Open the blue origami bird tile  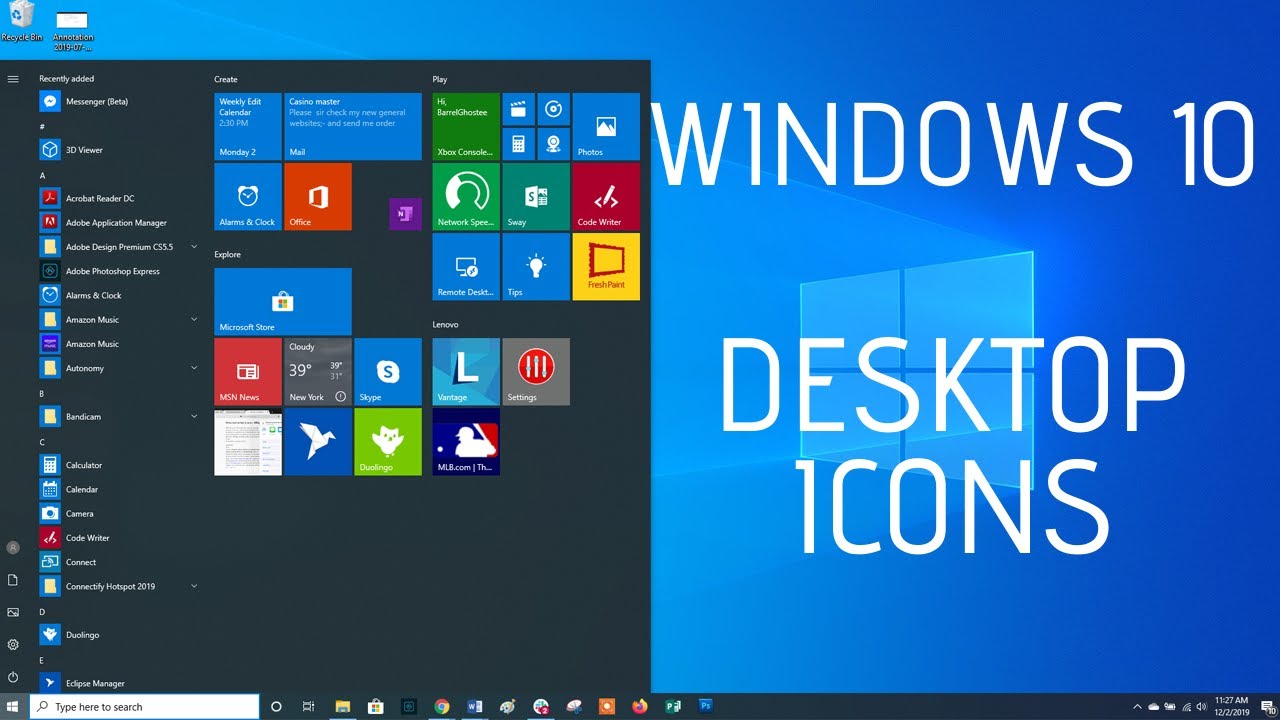(x=318, y=442)
